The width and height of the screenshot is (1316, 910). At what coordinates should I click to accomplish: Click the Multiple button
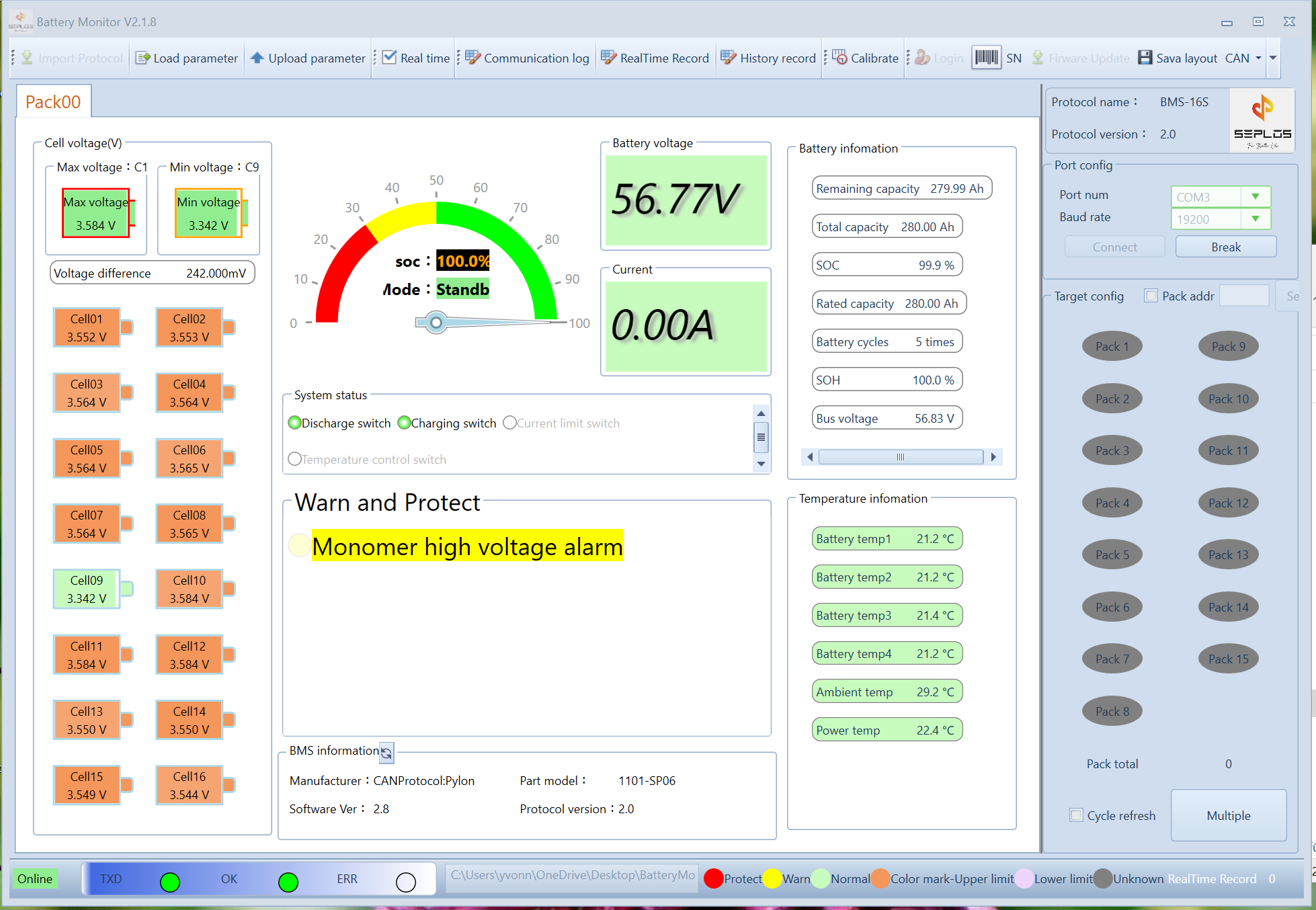1229,815
